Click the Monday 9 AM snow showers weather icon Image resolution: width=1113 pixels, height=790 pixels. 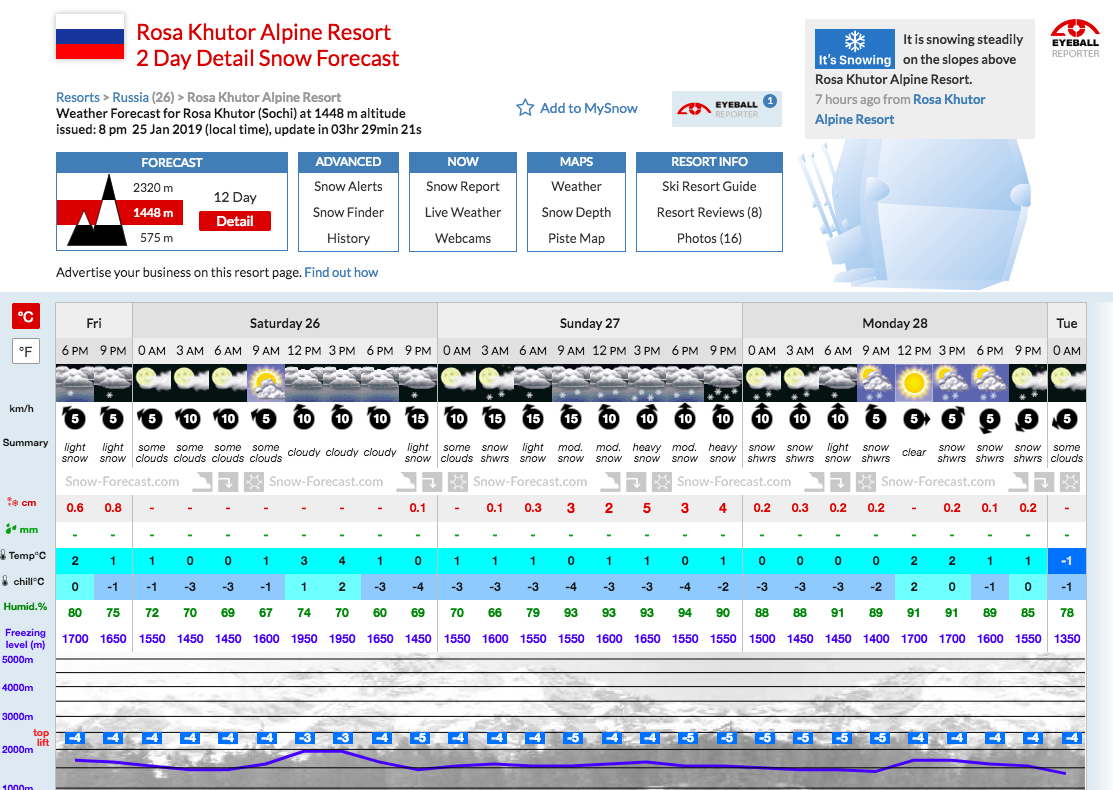coord(876,383)
